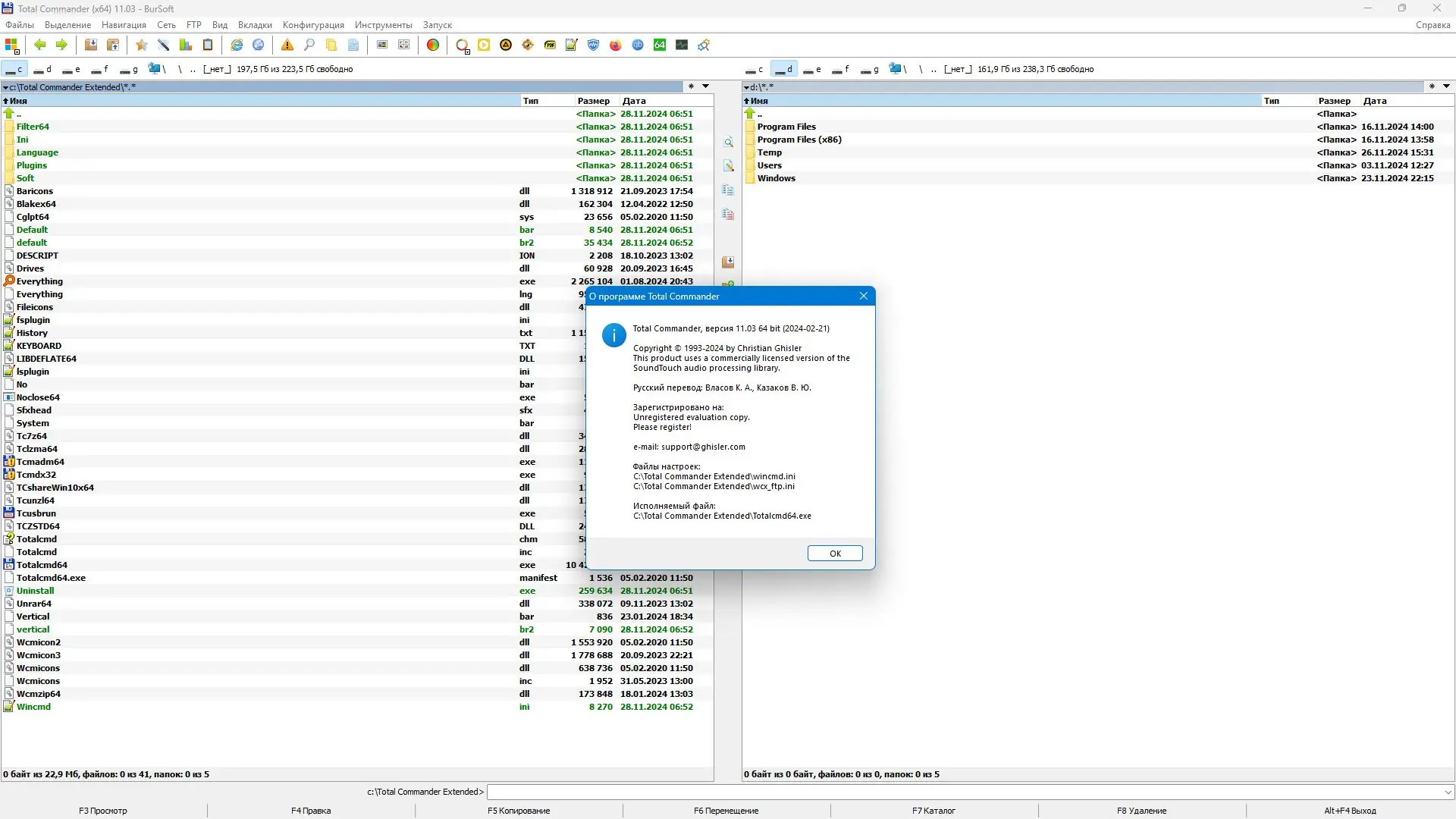The height and width of the screenshot is (819, 1456).
Task: Click the F5 Копирование button
Action: point(519,811)
